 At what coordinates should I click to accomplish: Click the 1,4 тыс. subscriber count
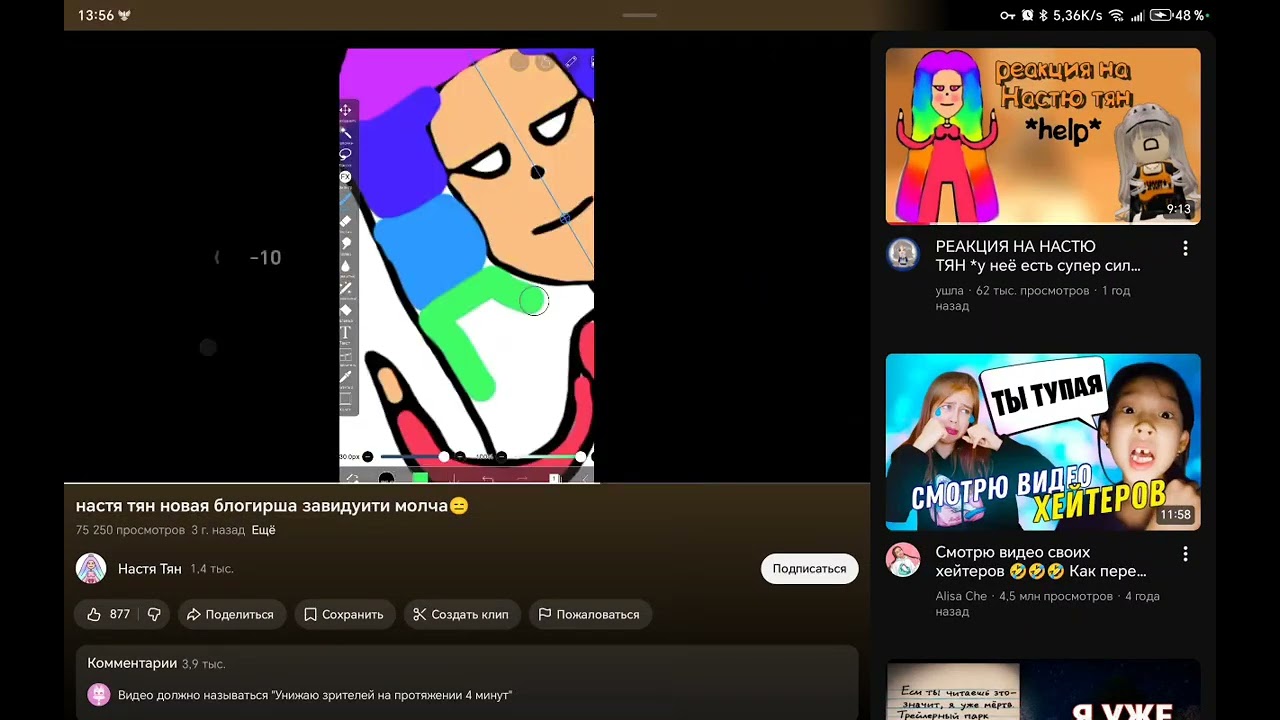click(212, 569)
